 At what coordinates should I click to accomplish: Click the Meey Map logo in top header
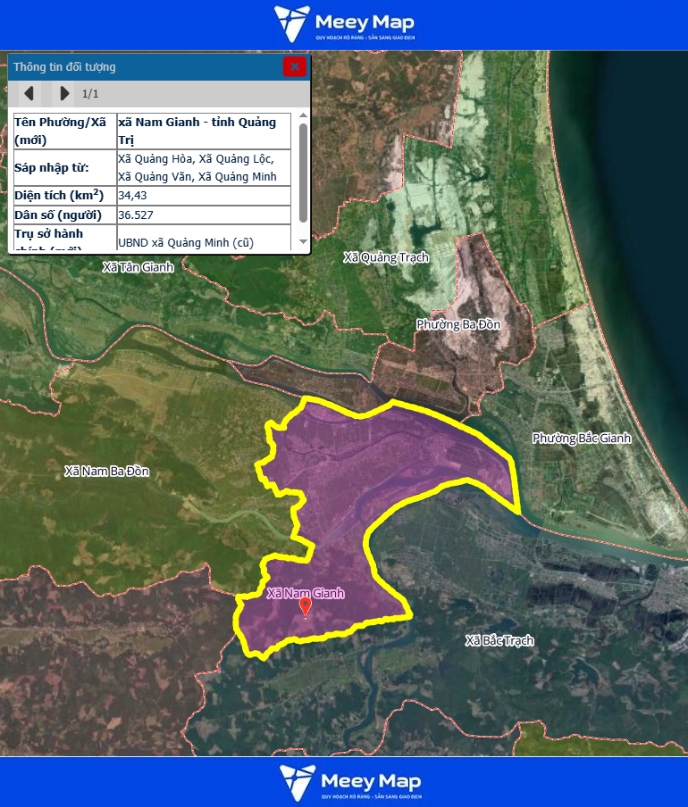tap(344, 24)
